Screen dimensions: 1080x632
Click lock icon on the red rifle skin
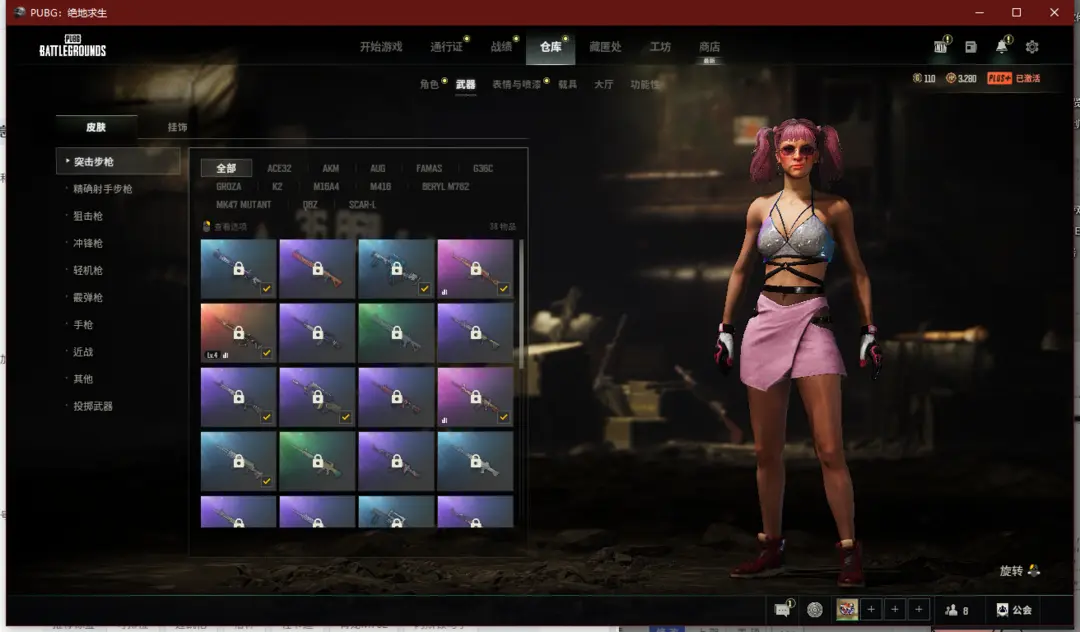point(318,268)
